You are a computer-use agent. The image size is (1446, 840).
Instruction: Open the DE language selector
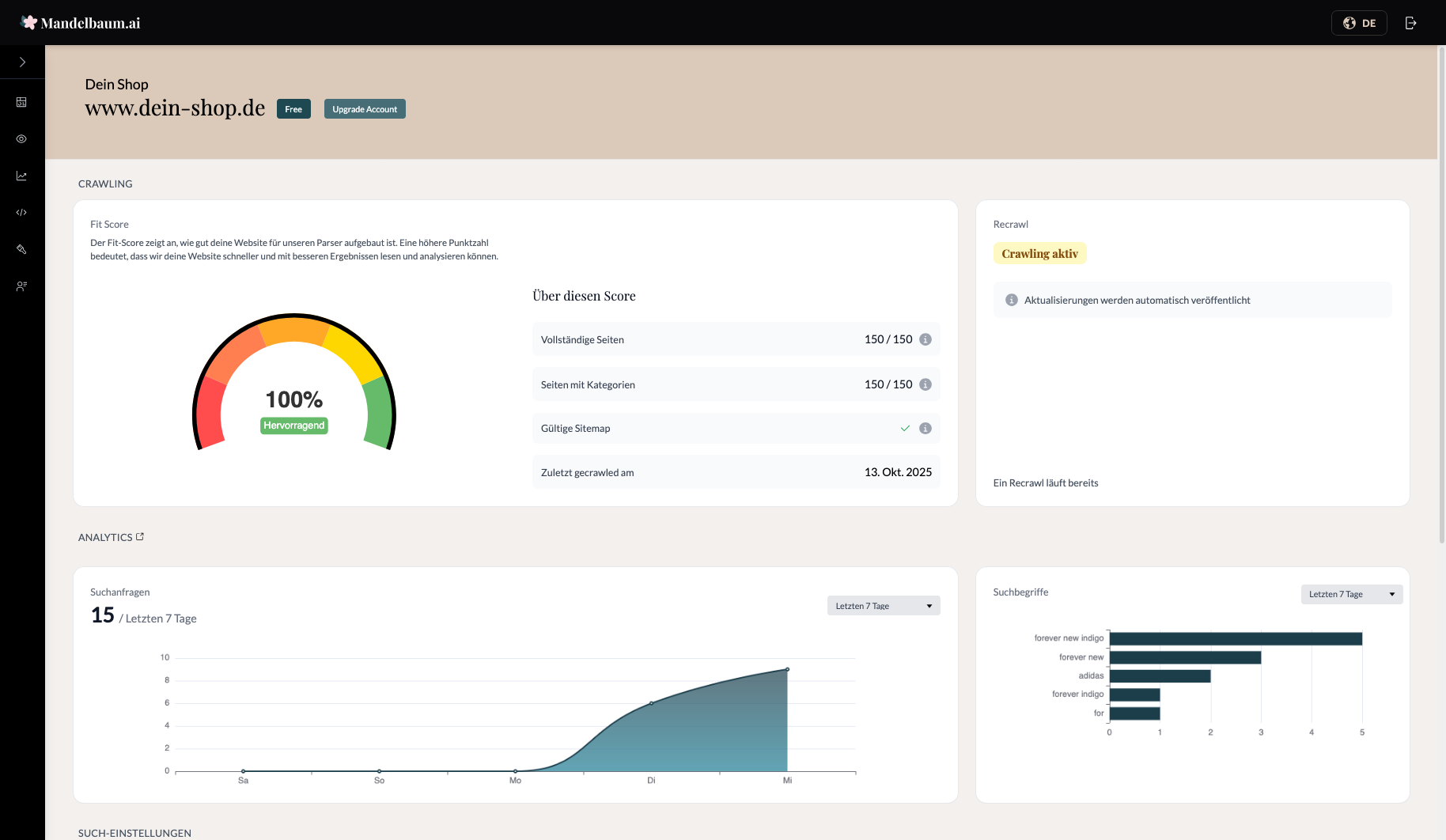1359,23
